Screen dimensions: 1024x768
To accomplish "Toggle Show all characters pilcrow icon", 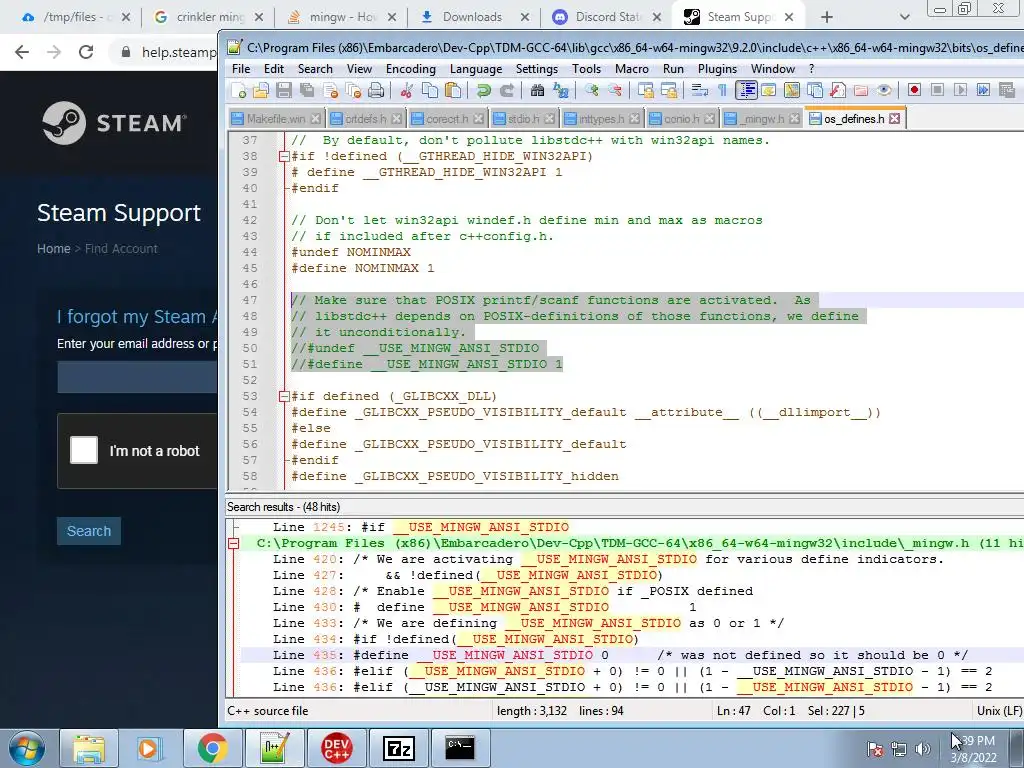I will (722, 90).
